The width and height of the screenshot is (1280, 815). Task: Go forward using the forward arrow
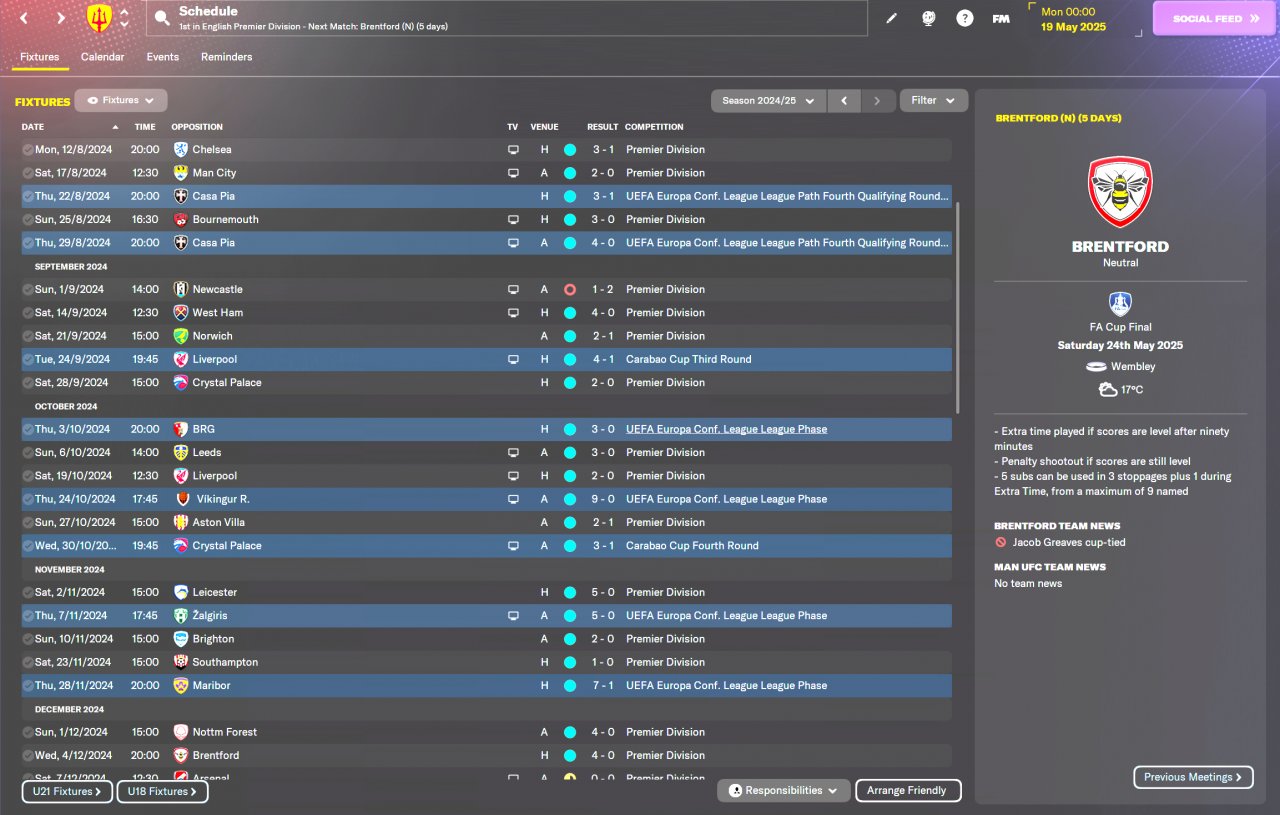coord(61,18)
